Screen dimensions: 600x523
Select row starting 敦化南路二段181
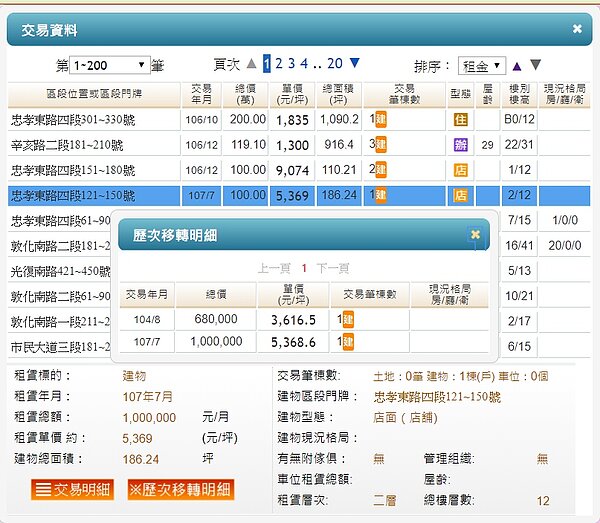tap(60, 246)
